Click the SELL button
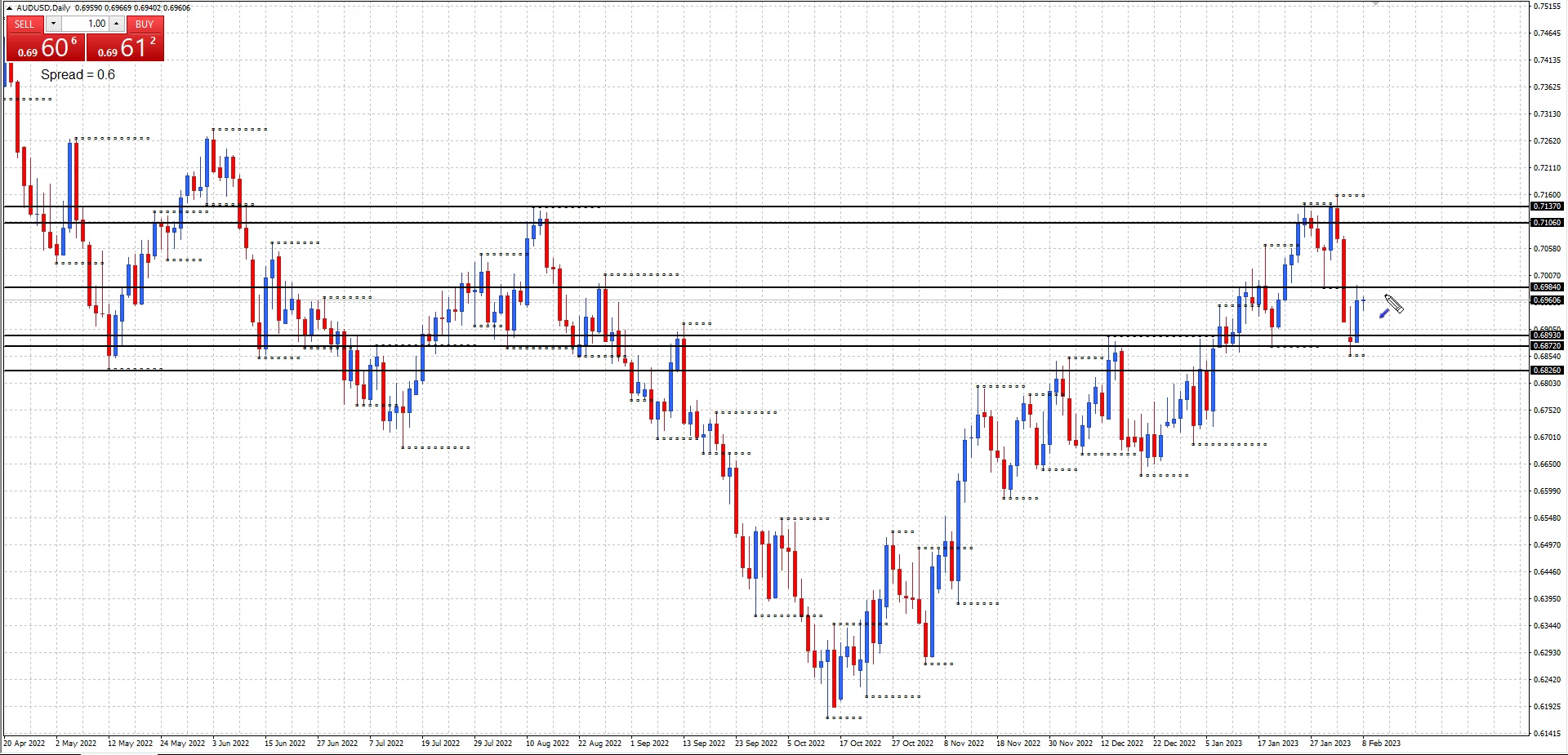 pyautogui.click(x=24, y=24)
